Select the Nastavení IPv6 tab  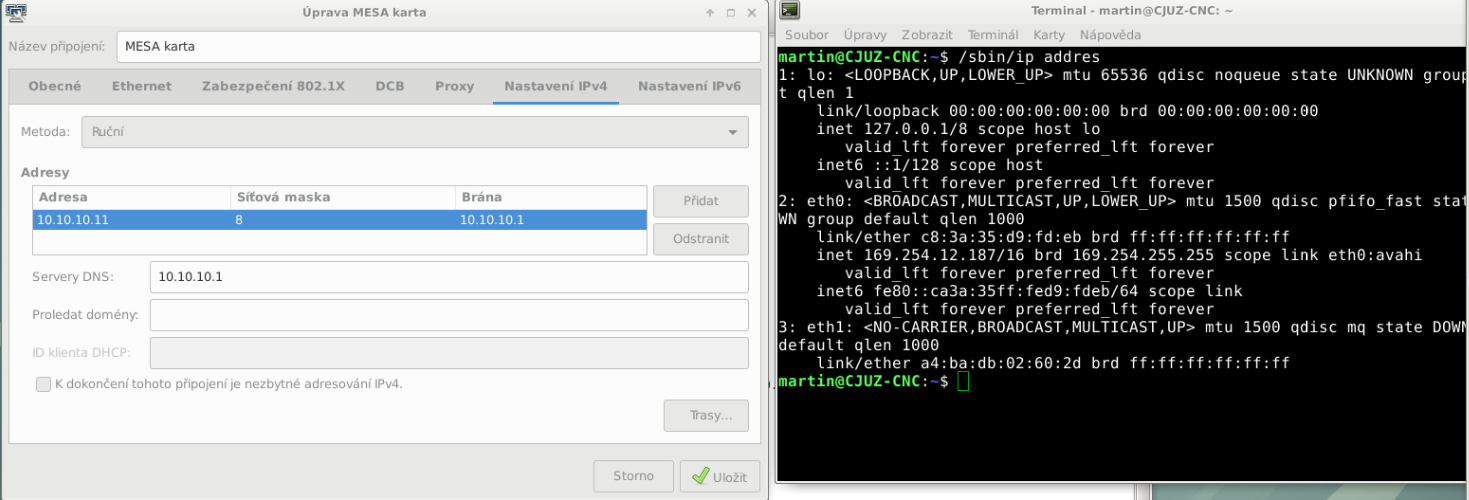click(689, 86)
